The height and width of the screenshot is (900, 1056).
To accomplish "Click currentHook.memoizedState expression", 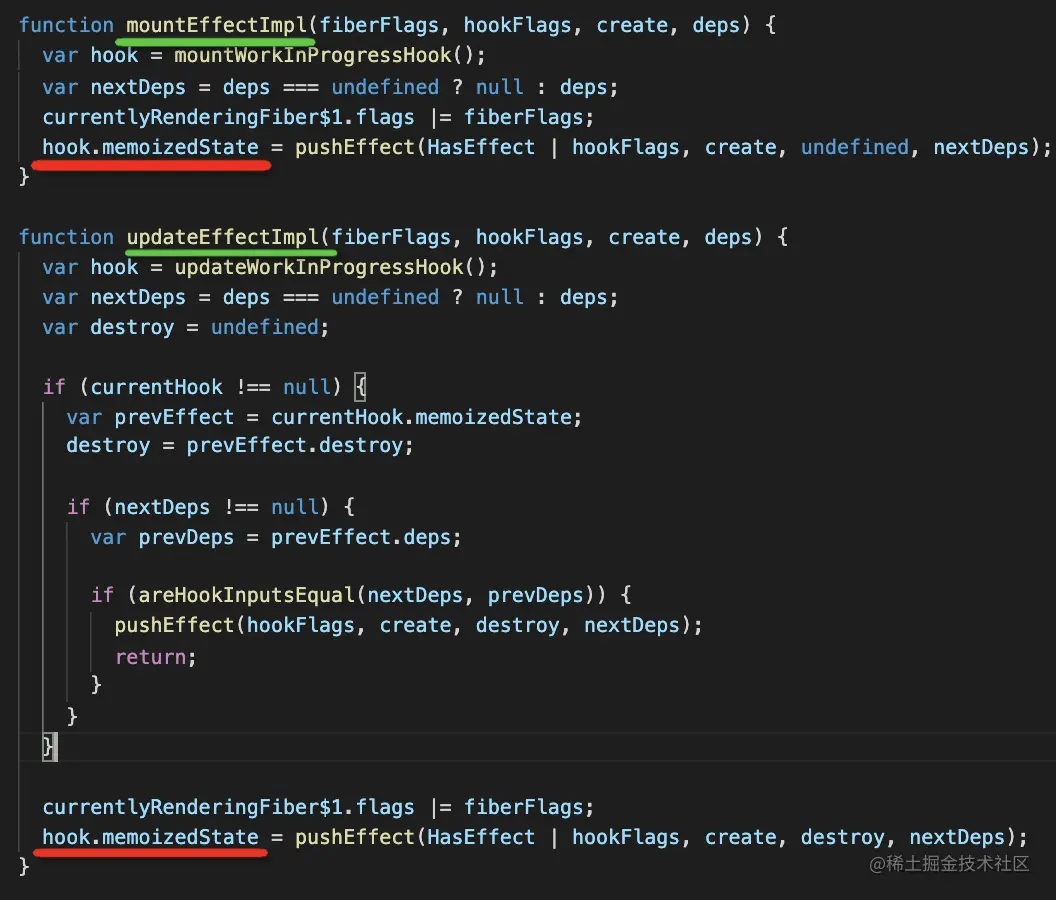I will tap(421, 417).
